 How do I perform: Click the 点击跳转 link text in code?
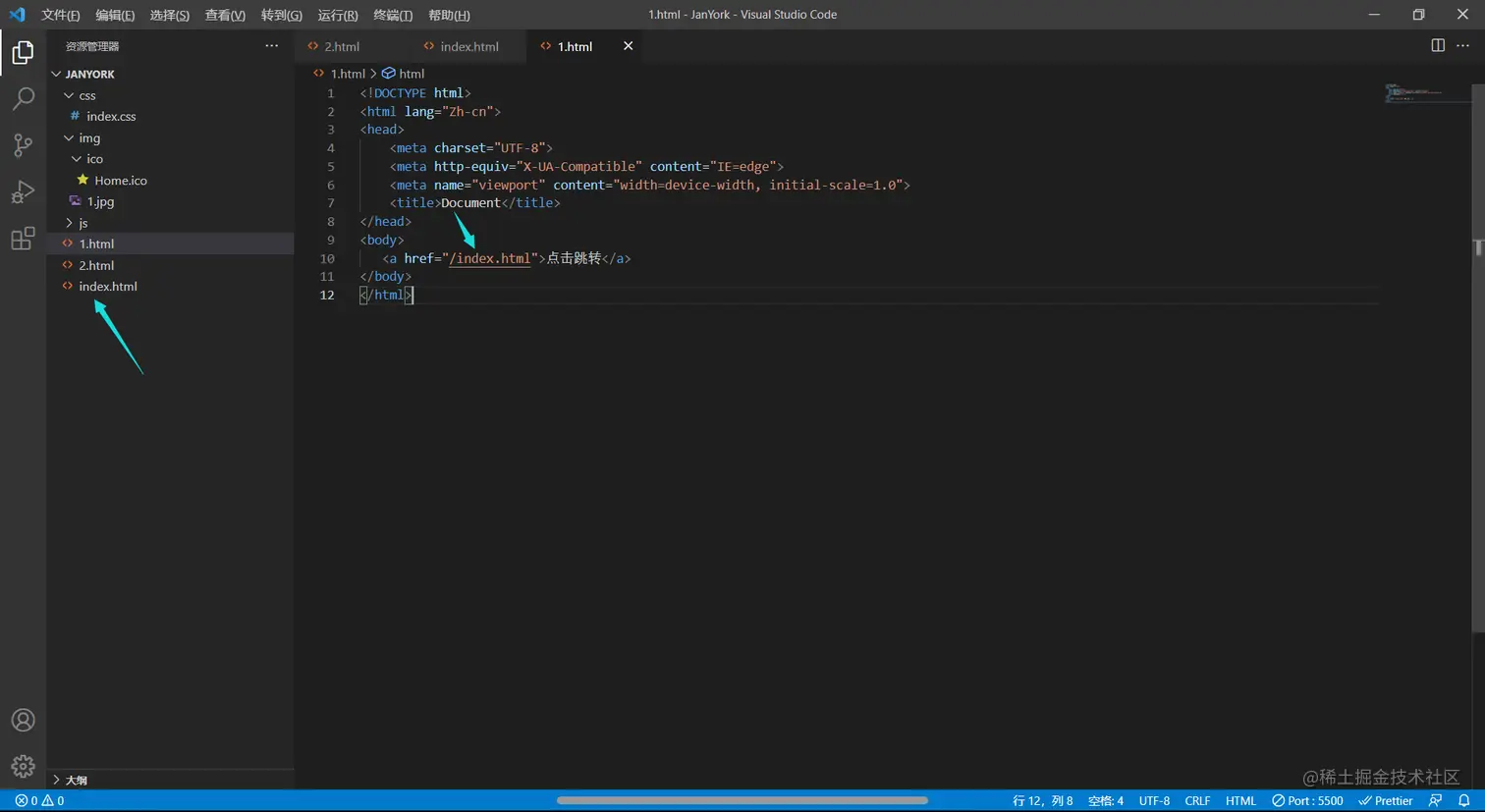tap(574, 258)
